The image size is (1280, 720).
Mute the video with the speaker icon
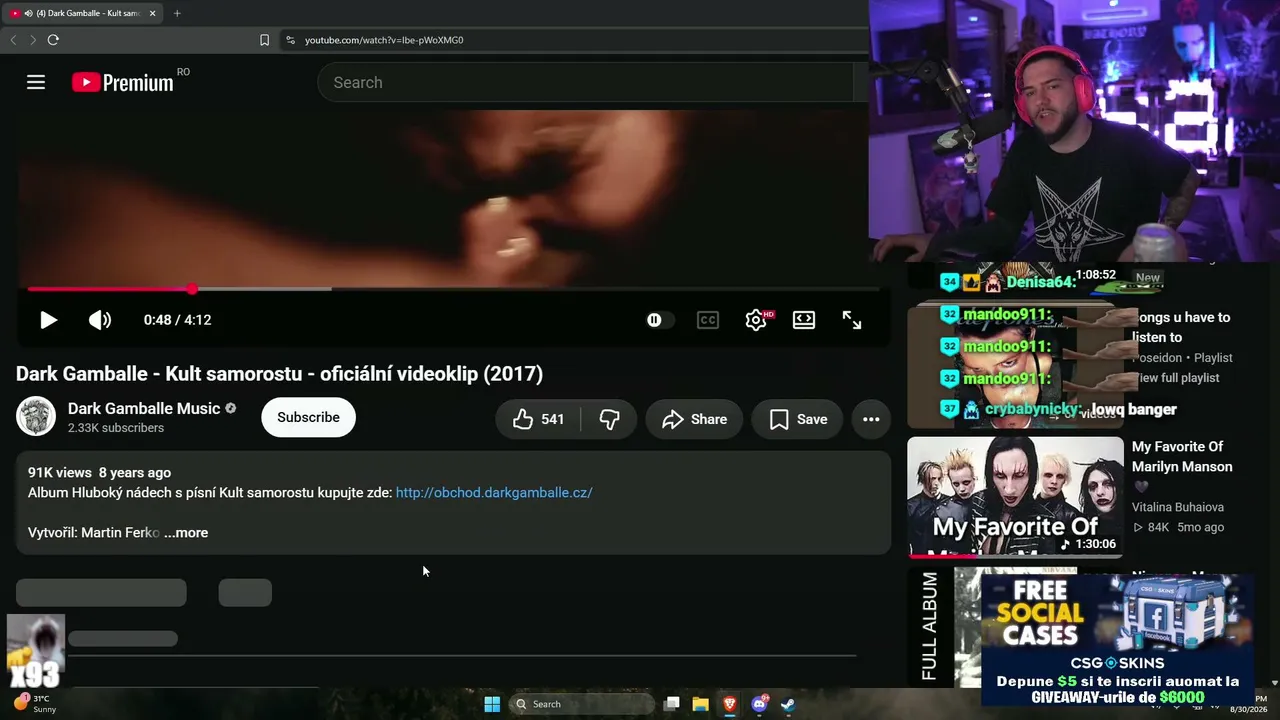point(100,320)
